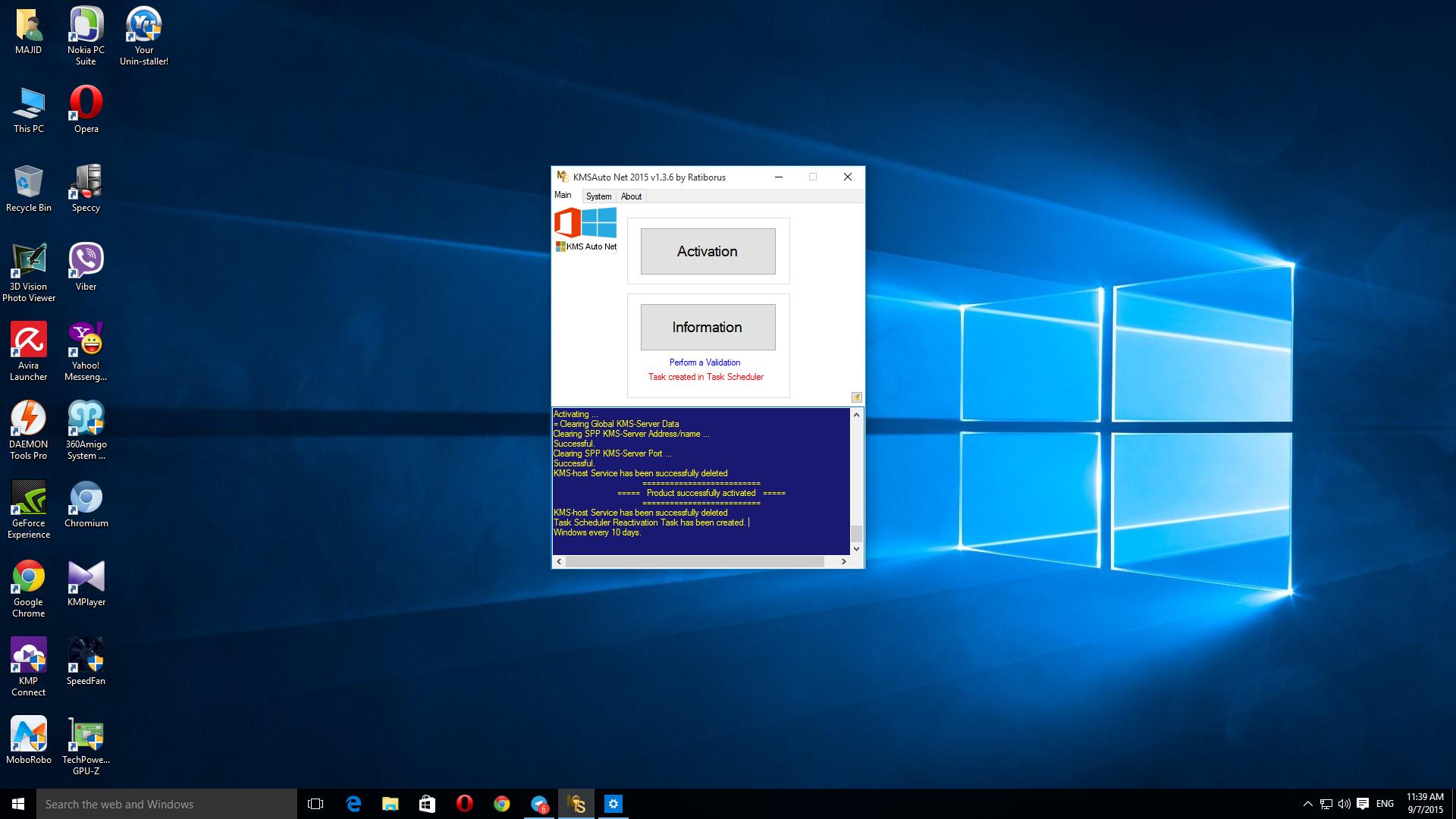Minimize the KMSAuto Net window
This screenshot has height=819, width=1456.
pos(779,177)
